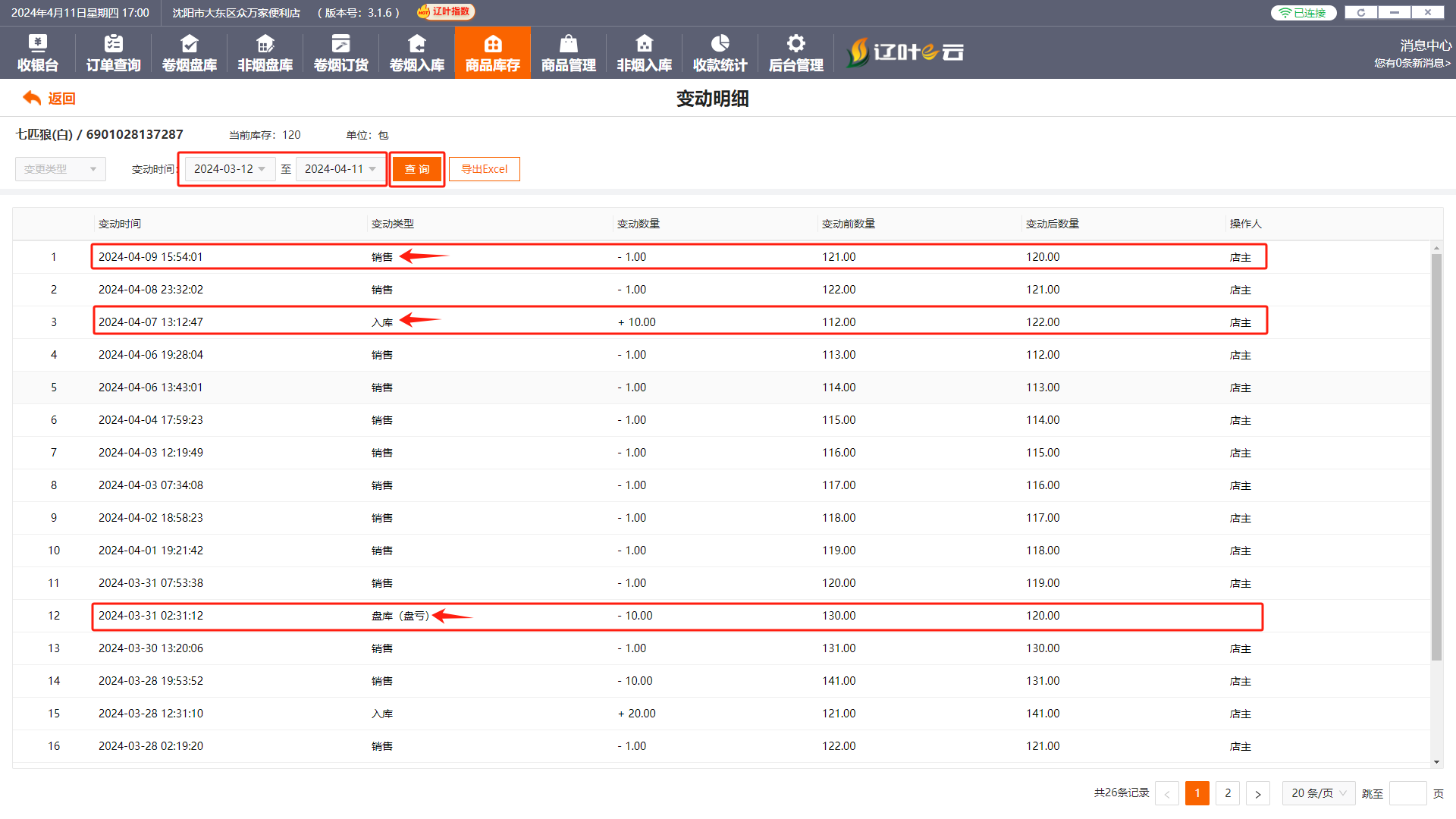Click previous page arrow in pagination

[x=1167, y=793]
